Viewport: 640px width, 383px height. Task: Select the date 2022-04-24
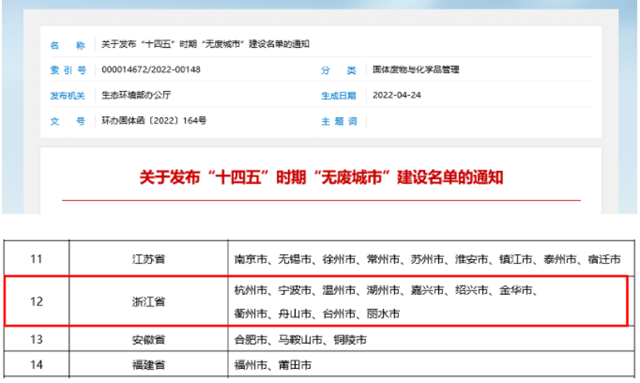tap(397, 95)
